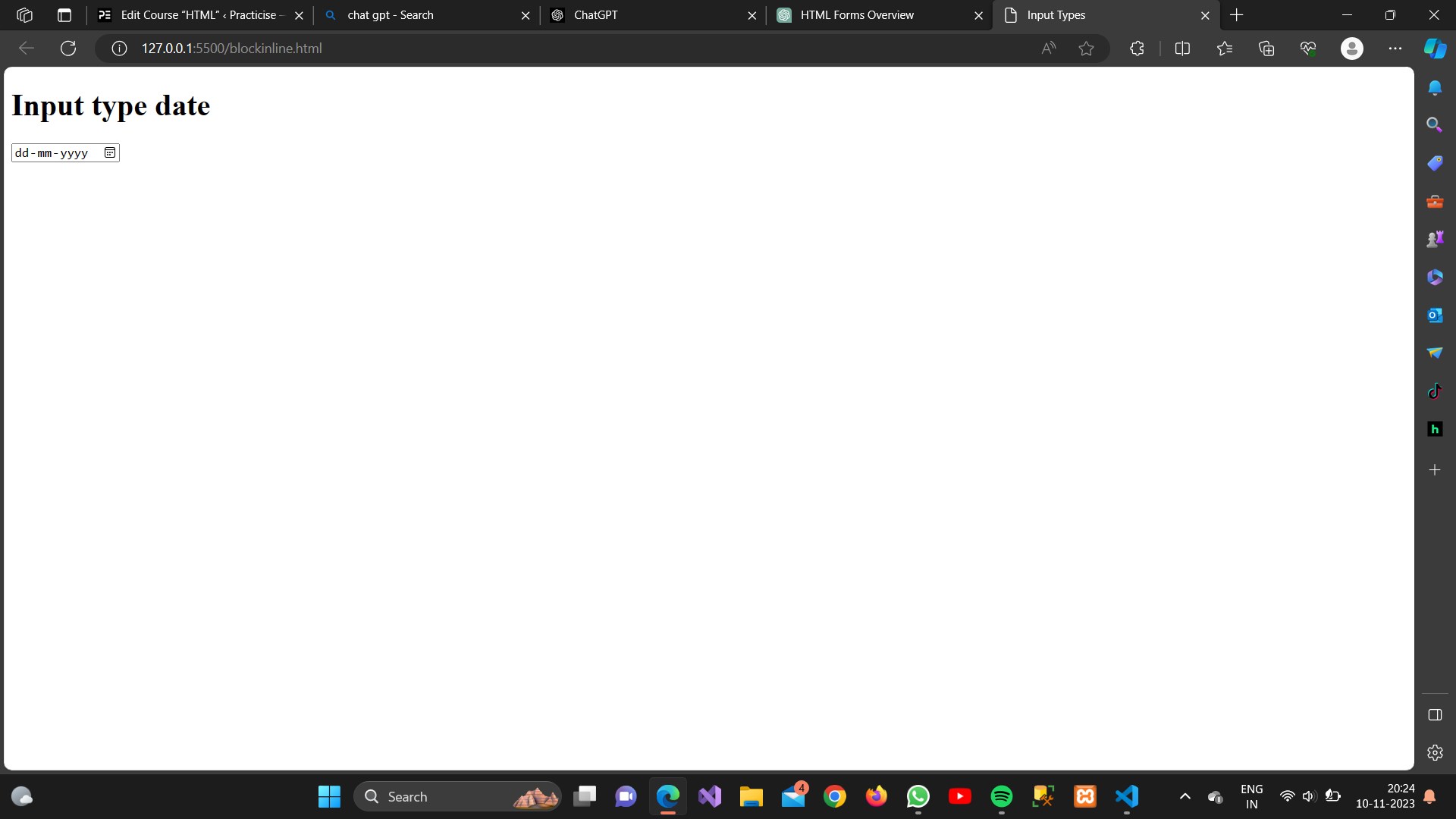1456x819 pixels.
Task: Open the Favorites list
Action: [x=1225, y=49]
